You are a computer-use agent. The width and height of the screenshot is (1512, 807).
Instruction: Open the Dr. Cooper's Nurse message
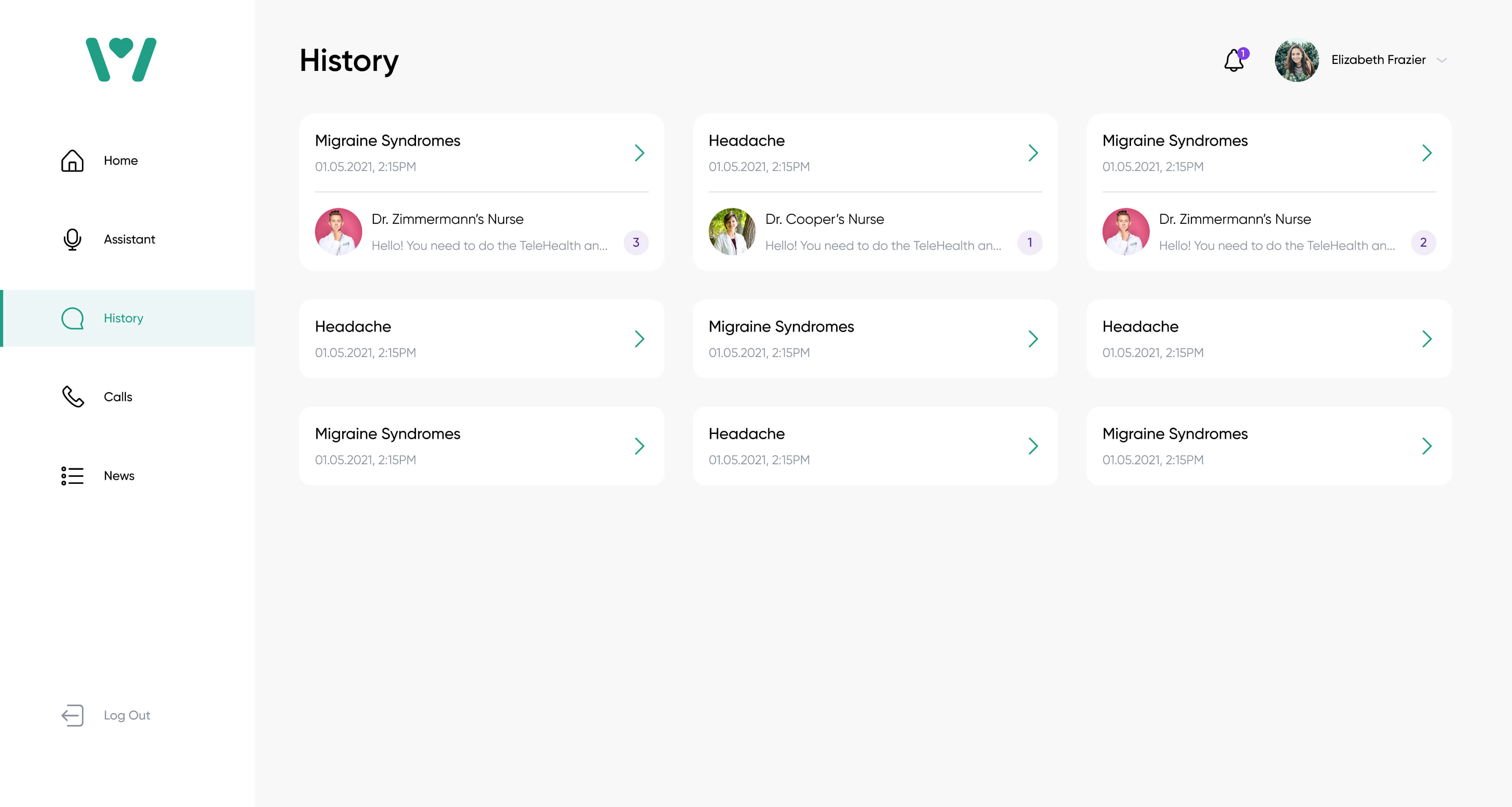click(x=883, y=246)
